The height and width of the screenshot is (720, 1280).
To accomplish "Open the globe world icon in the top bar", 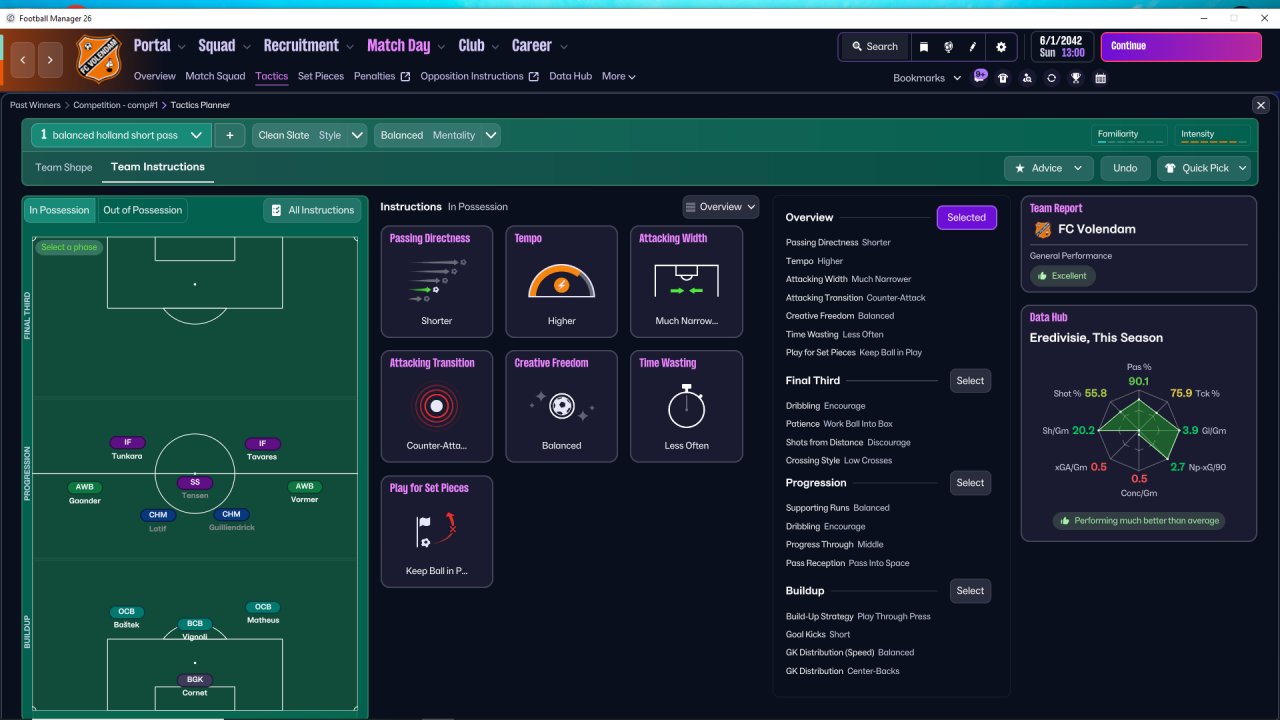I will 948,47.
